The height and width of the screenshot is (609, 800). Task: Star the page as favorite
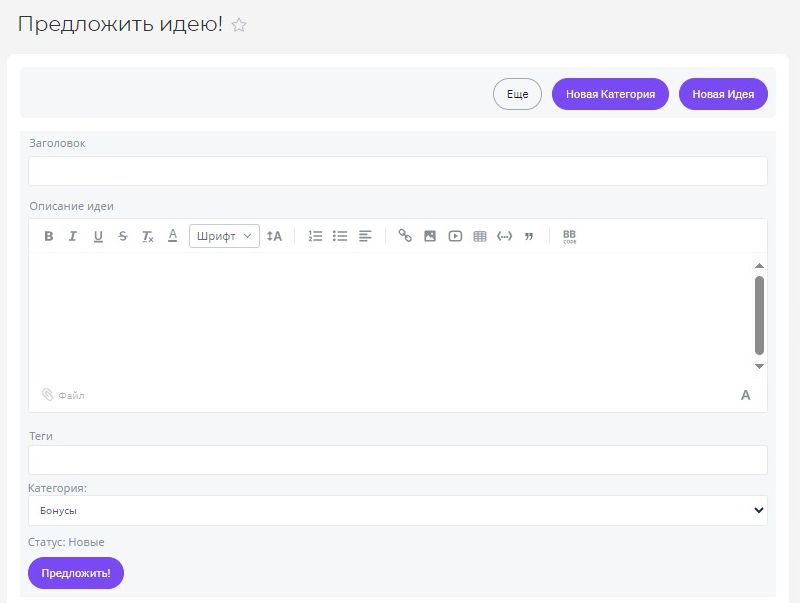pyautogui.click(x=239, y=25)
